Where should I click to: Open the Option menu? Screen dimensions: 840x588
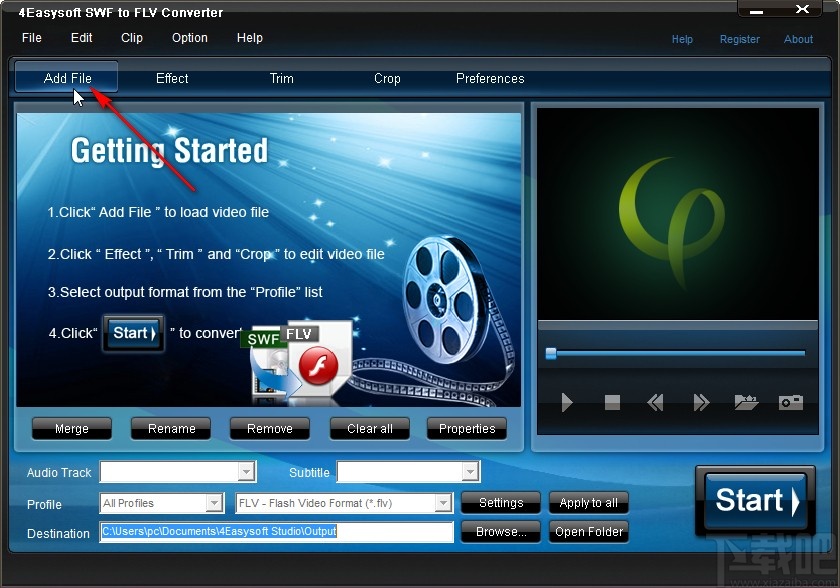[189, 38]
